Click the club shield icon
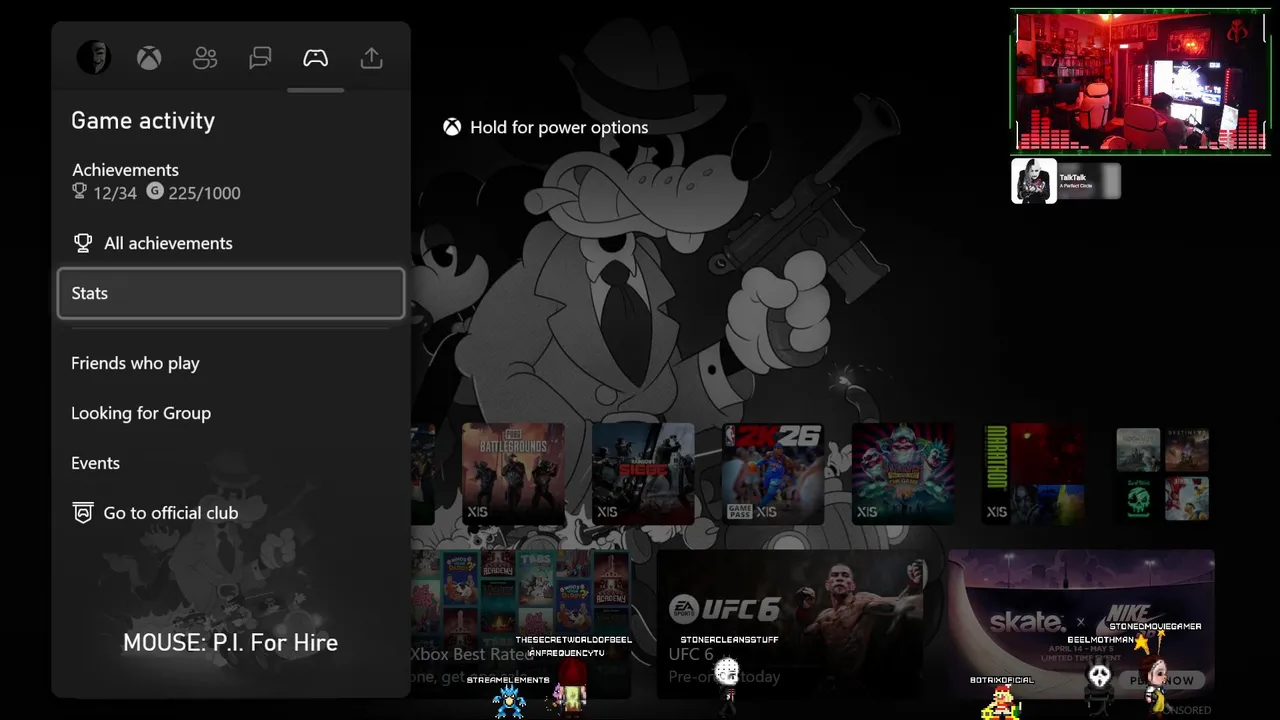This screenshot has width=1280, height=720. click(83, 513)
